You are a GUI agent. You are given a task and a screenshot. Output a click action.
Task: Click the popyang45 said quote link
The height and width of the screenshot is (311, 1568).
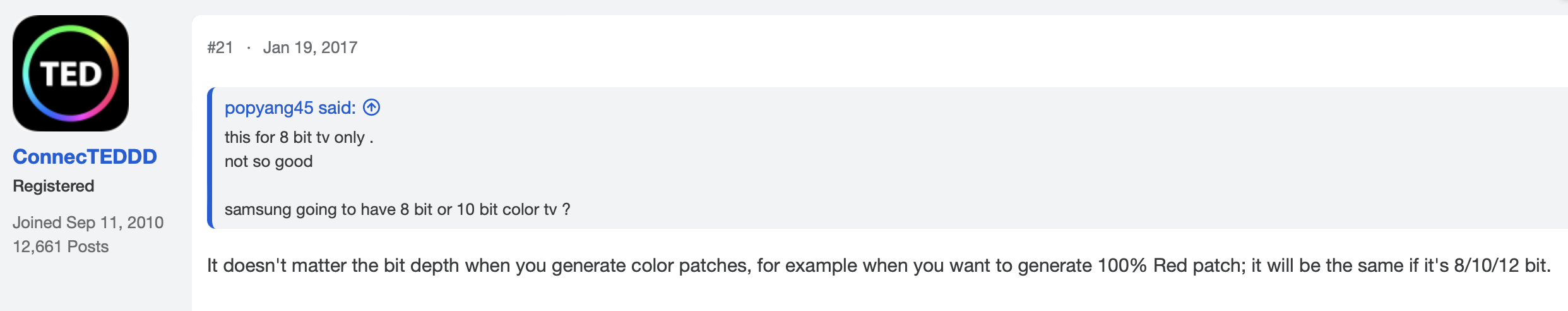point(290,108)
